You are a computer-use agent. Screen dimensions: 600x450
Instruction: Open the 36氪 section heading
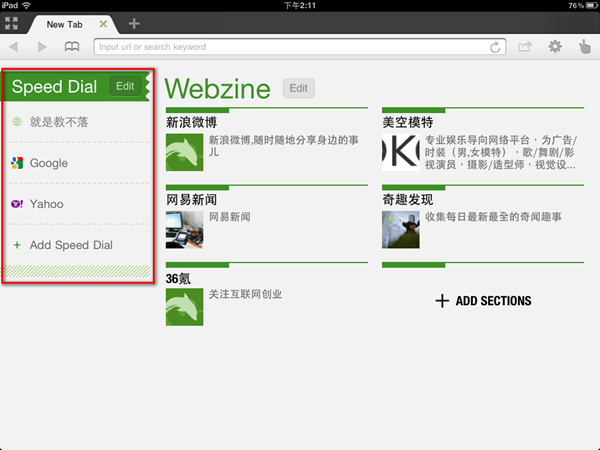178,279
